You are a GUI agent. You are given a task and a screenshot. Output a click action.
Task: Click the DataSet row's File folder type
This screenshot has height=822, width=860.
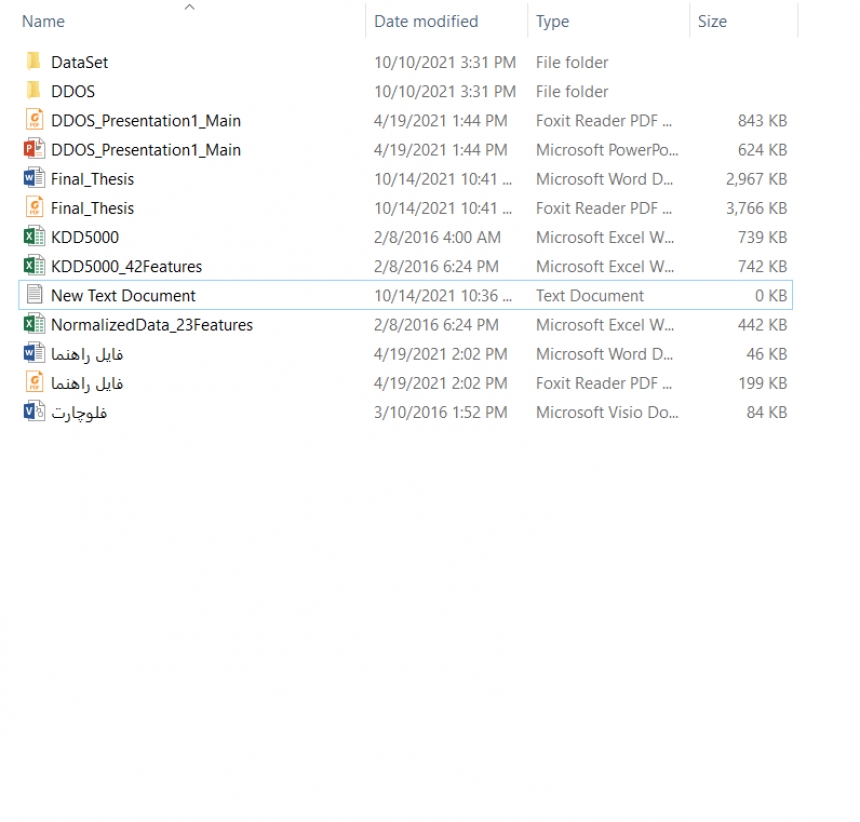pyautogui.click(x=572, y=63)
